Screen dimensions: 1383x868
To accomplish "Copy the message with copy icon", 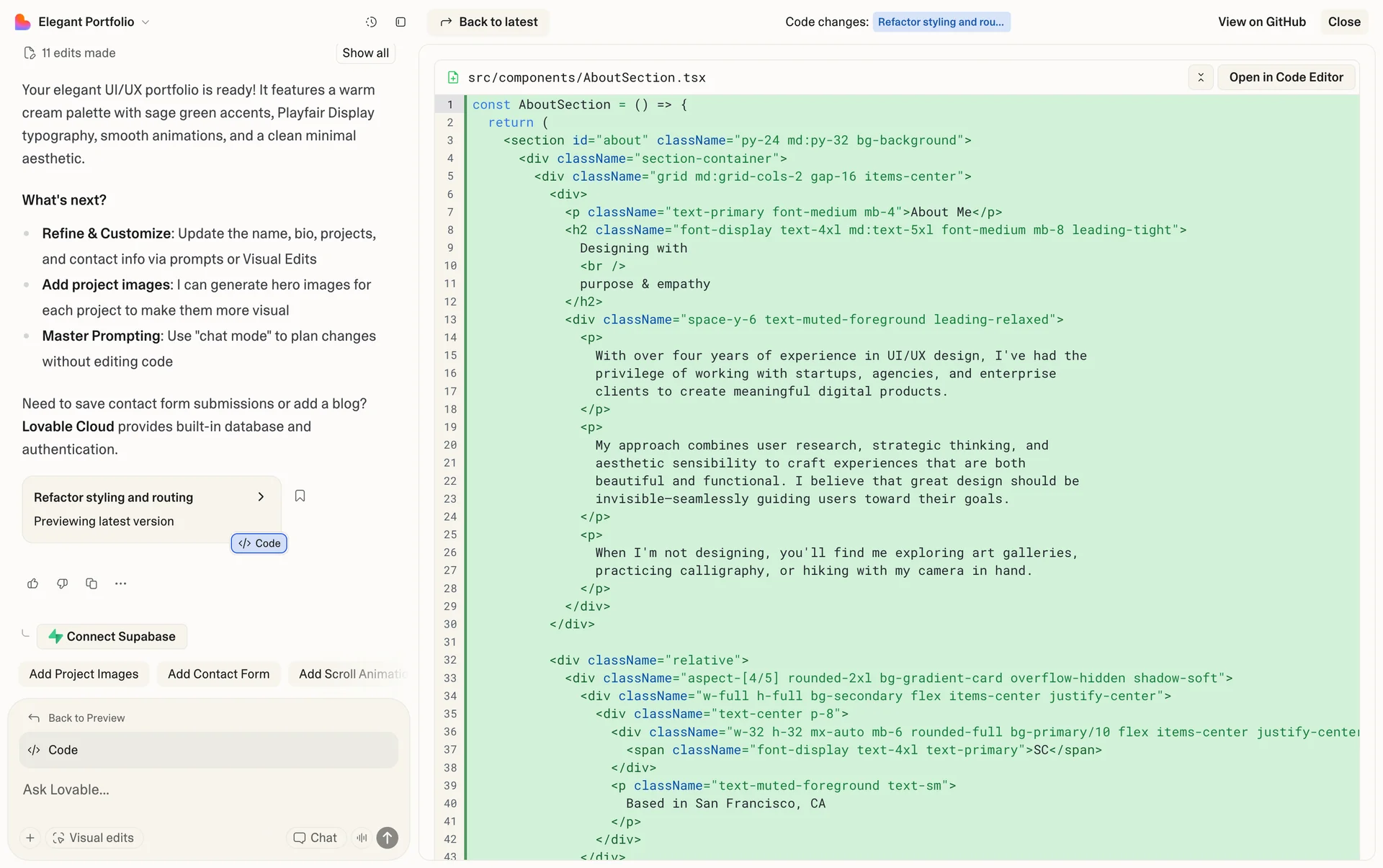I will coord(91,583).
